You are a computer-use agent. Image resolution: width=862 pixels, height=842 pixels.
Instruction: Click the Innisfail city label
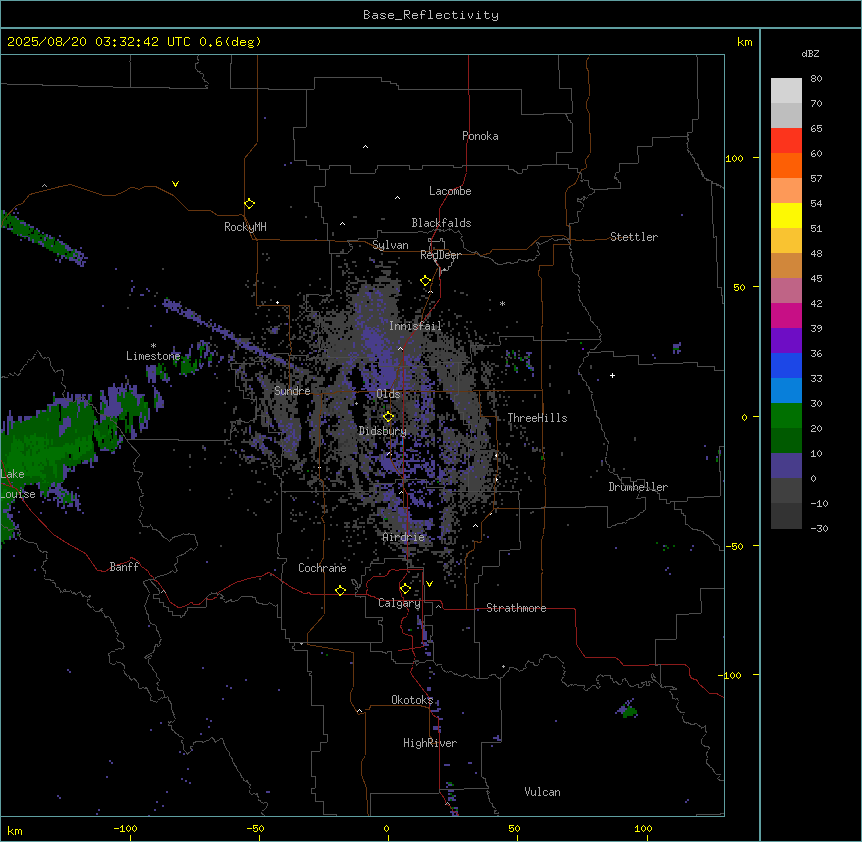(x=415, y=326)
